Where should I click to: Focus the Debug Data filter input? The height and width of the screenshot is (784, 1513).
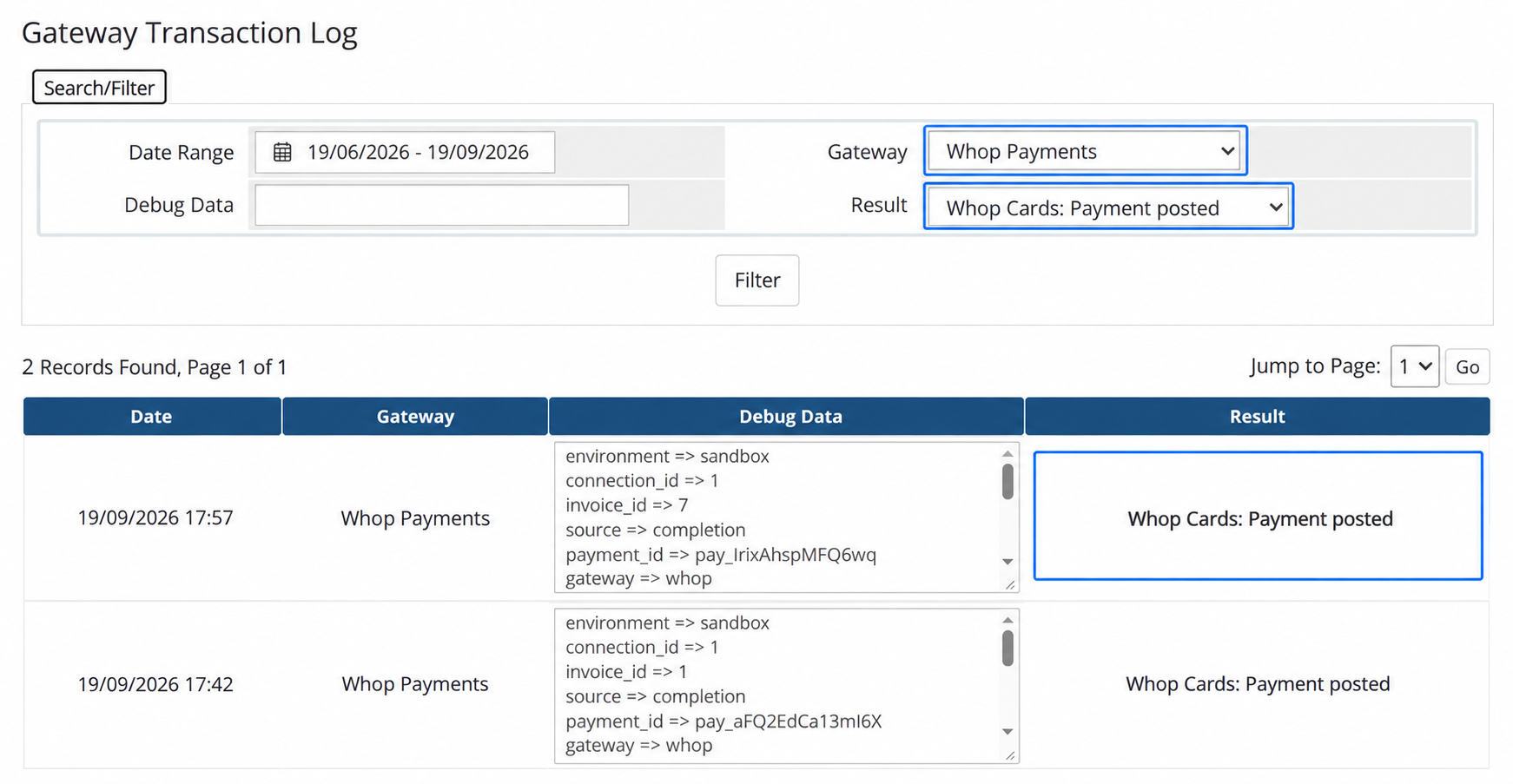click(x=441, y=205)
